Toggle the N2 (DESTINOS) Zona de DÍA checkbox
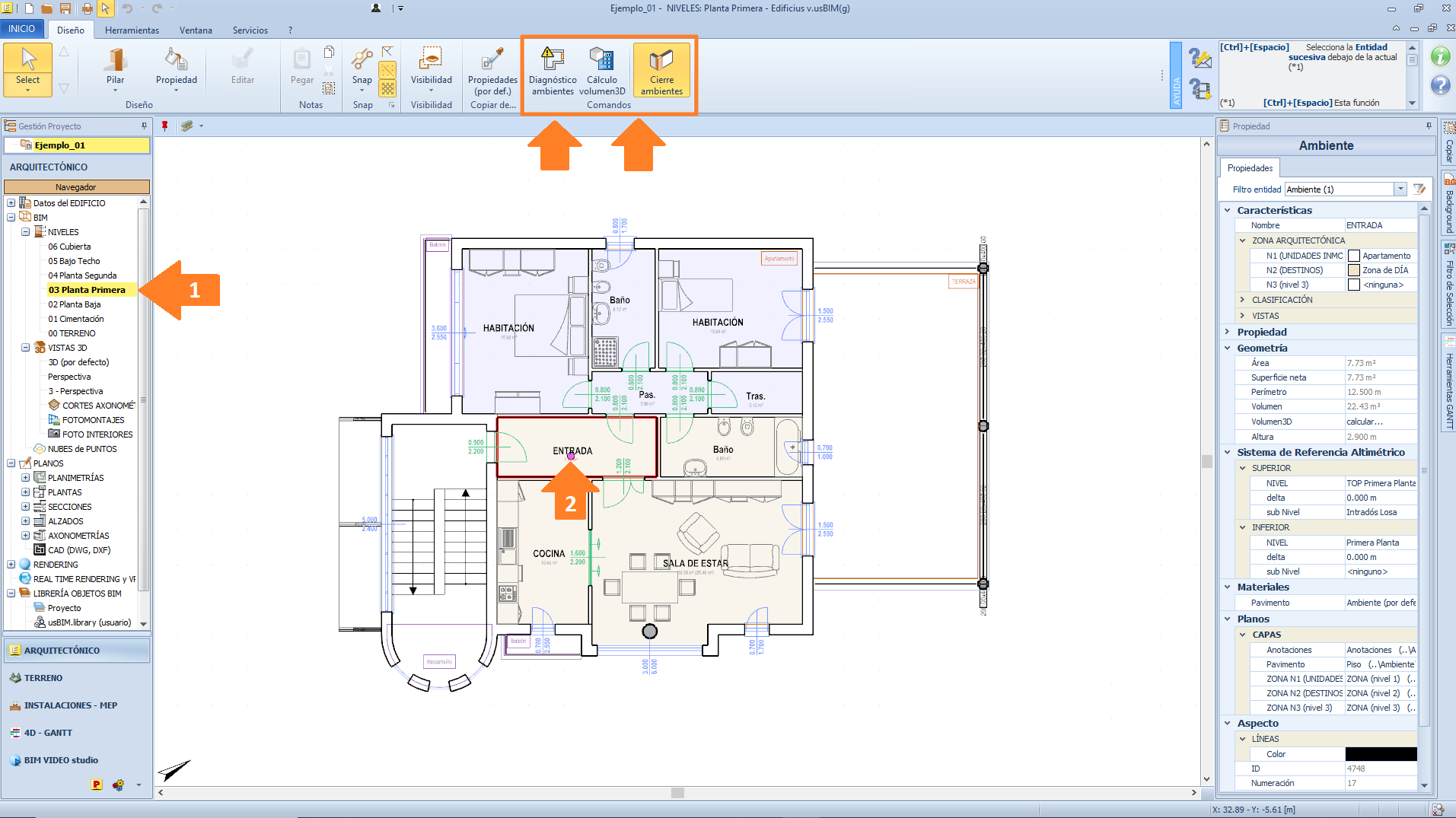The image size is (1456, 818). [x=1354, y=270]
